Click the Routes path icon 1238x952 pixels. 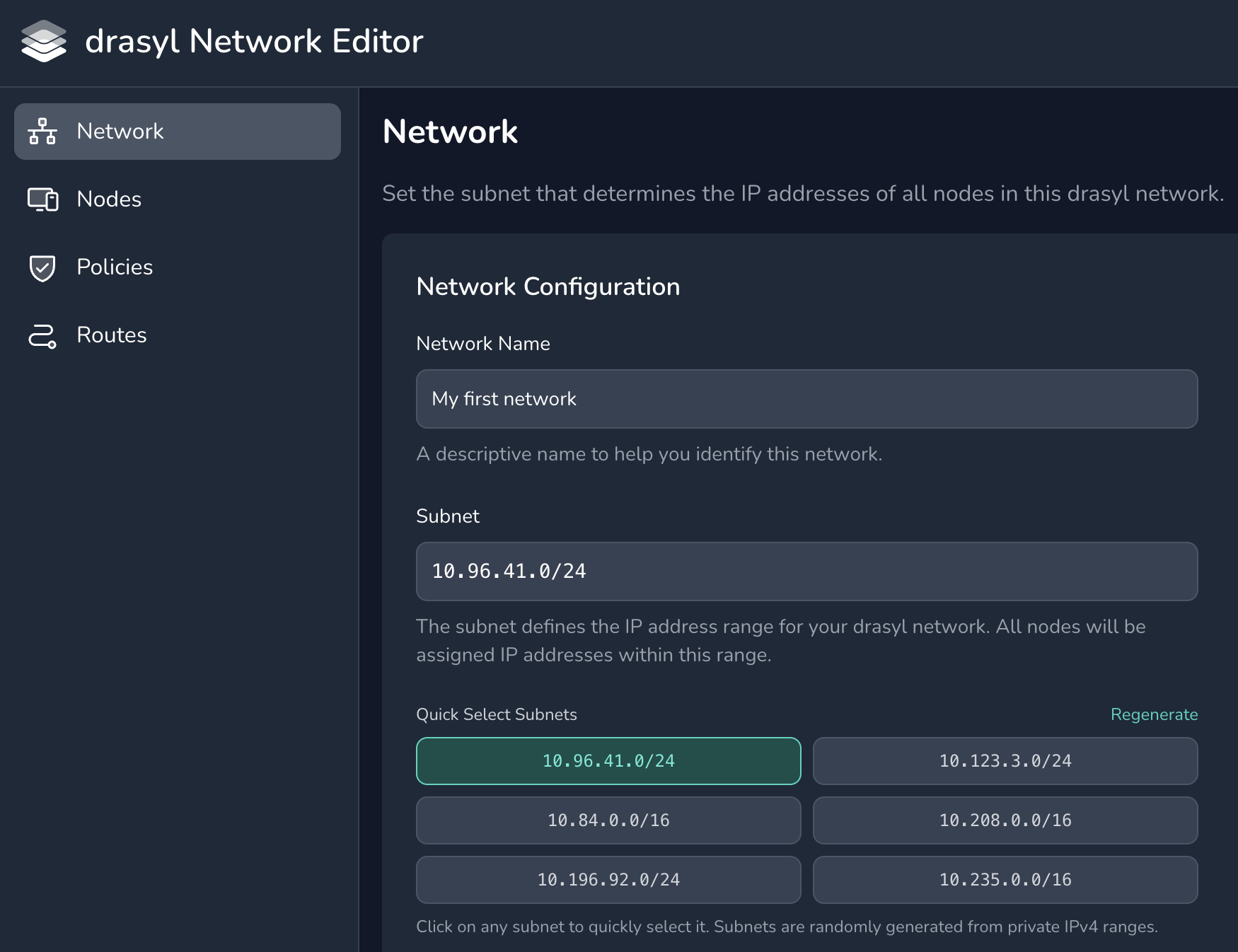(42, 335)
